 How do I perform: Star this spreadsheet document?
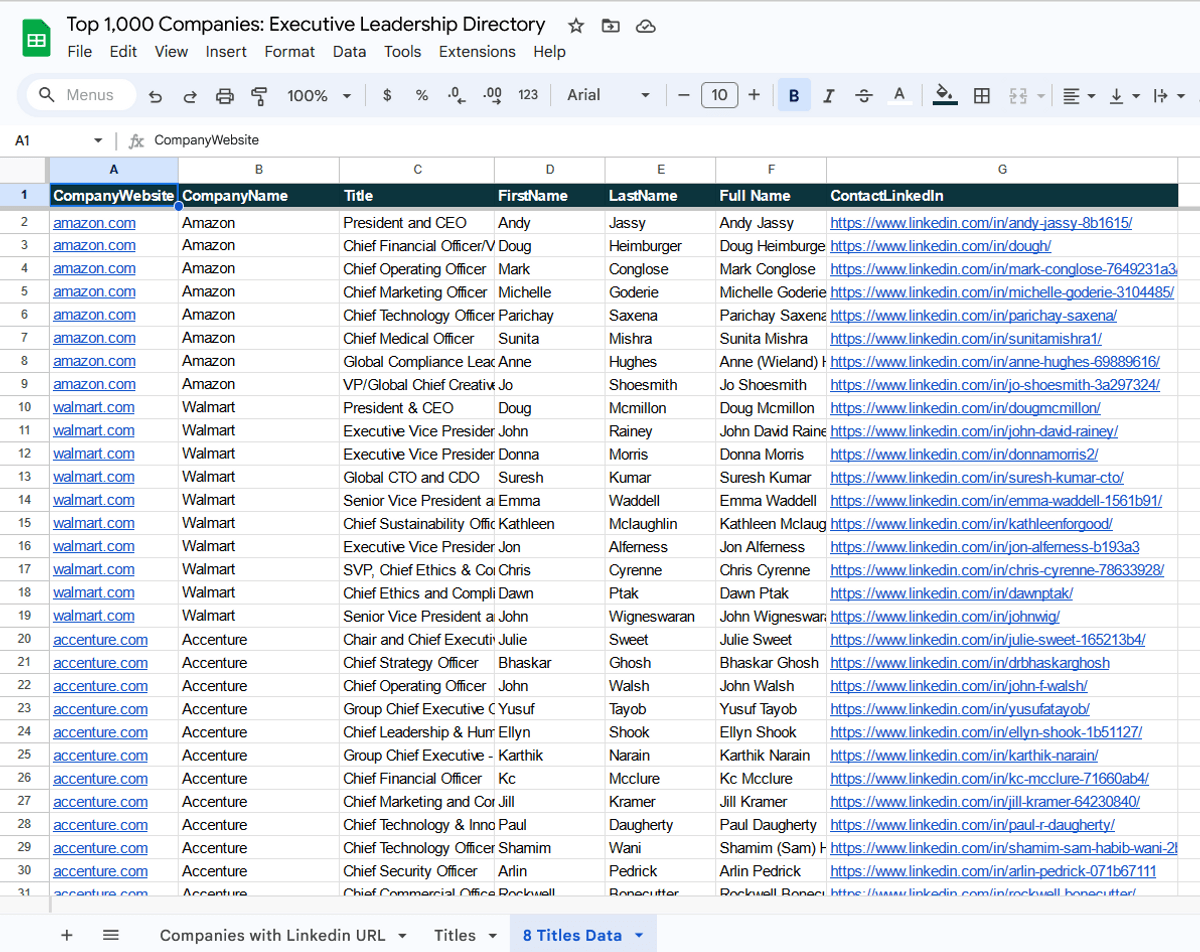coord(575,26)
